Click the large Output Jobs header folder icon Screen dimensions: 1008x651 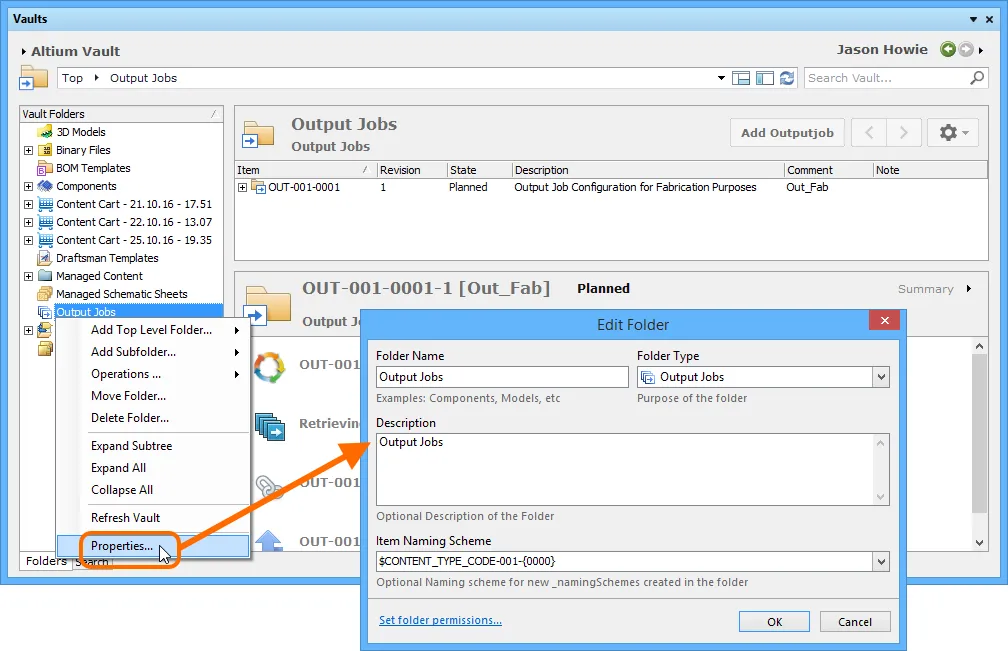click(258, 134)
